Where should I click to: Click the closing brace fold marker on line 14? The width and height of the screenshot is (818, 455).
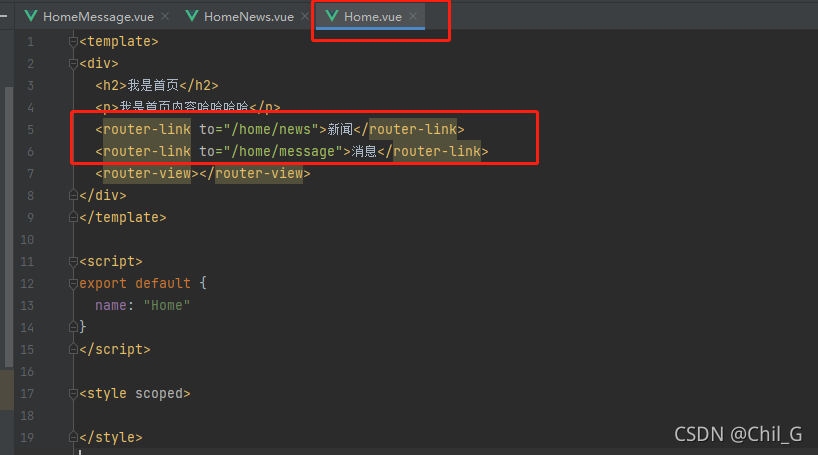click(73, 327)
